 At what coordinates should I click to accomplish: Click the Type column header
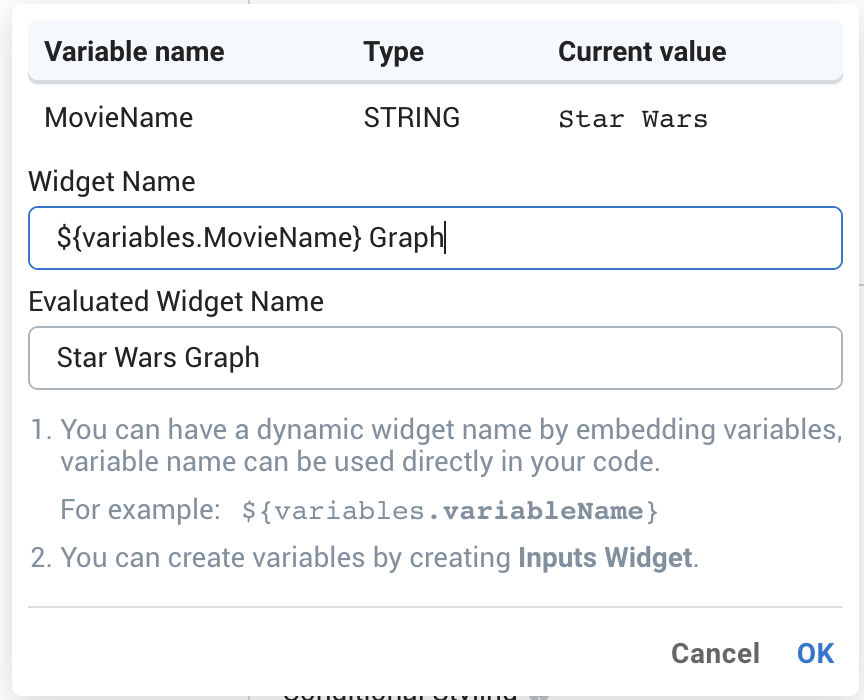click(x=393, y=51)
